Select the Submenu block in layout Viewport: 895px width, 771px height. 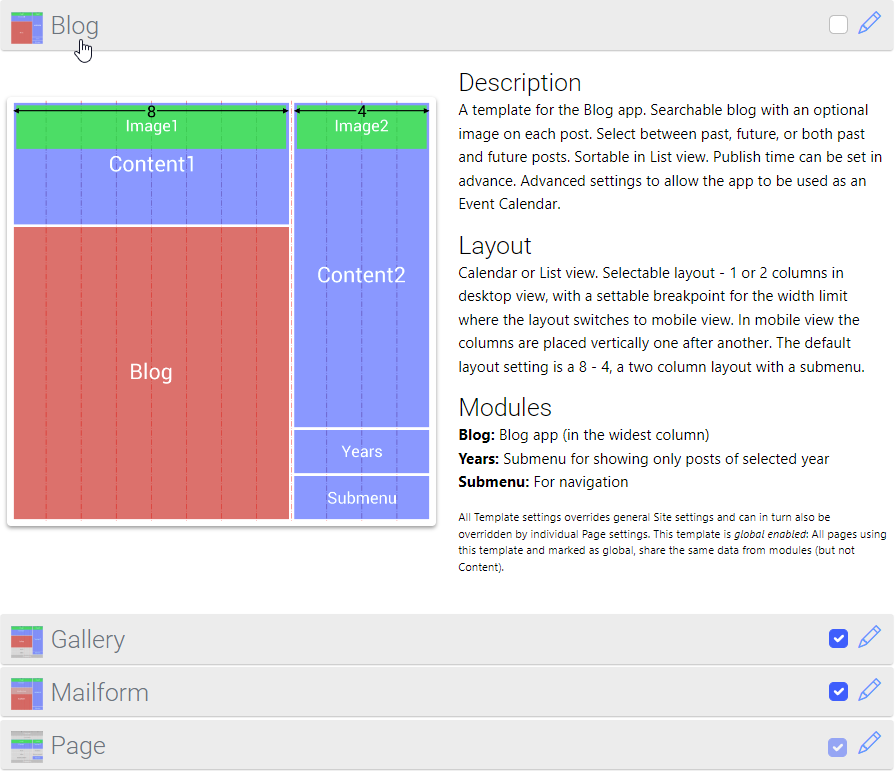pos(361,498)
